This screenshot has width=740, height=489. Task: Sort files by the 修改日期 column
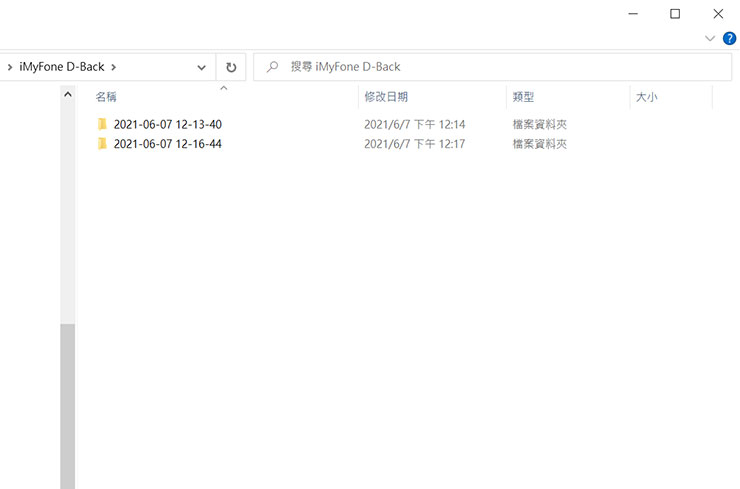[386, 97]
